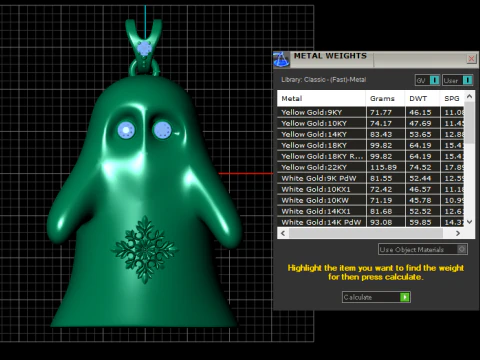Viewport: 480px width, 360px height.
Task: Click the Metal Weights panel logo icon
Action: (281, 60)
